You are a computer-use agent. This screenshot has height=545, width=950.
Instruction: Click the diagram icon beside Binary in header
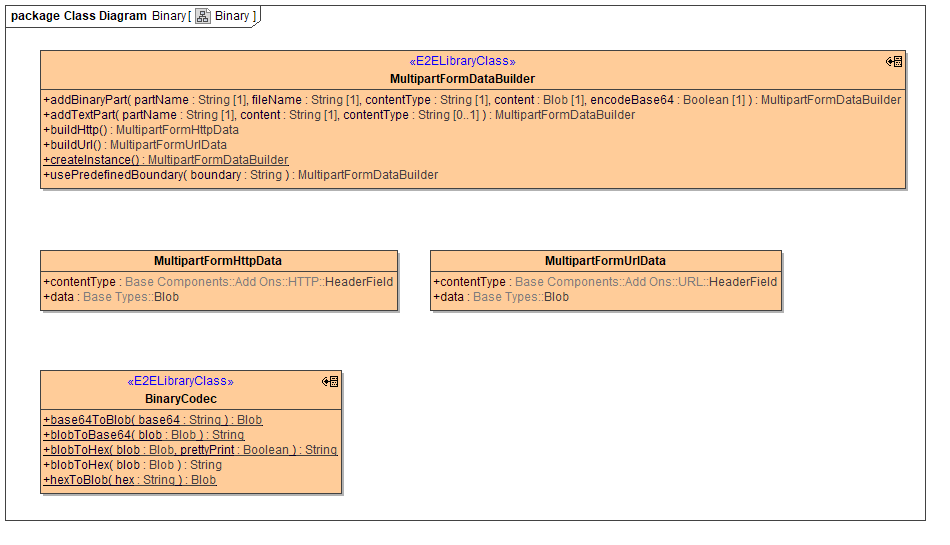[203, 16]
